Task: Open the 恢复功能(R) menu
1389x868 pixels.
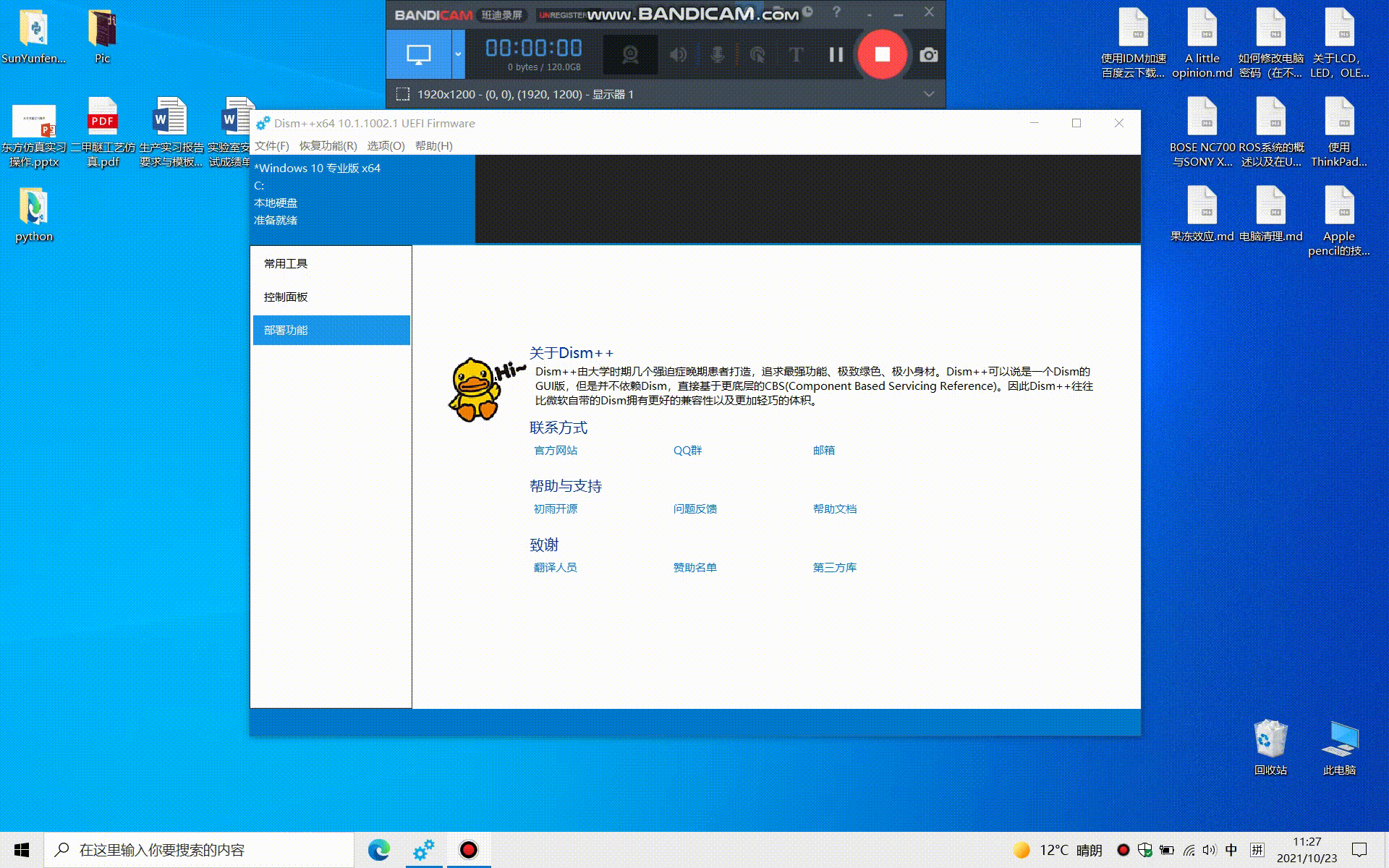Action: pyautogui.click(x=328, y=145)
